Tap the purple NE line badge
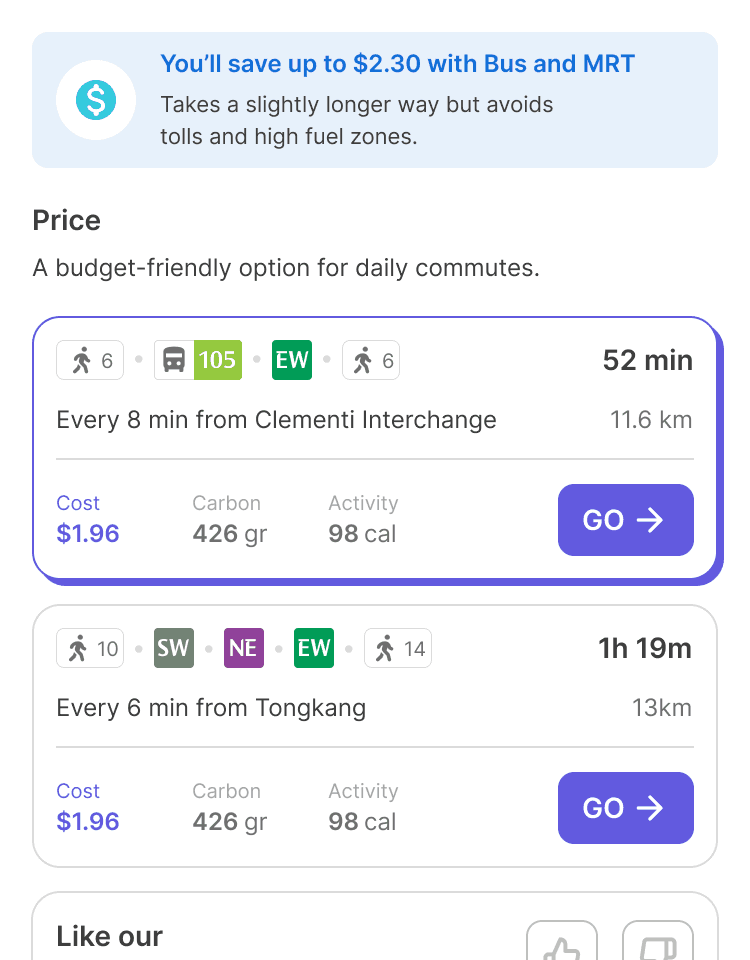 [x=244, y=648]
